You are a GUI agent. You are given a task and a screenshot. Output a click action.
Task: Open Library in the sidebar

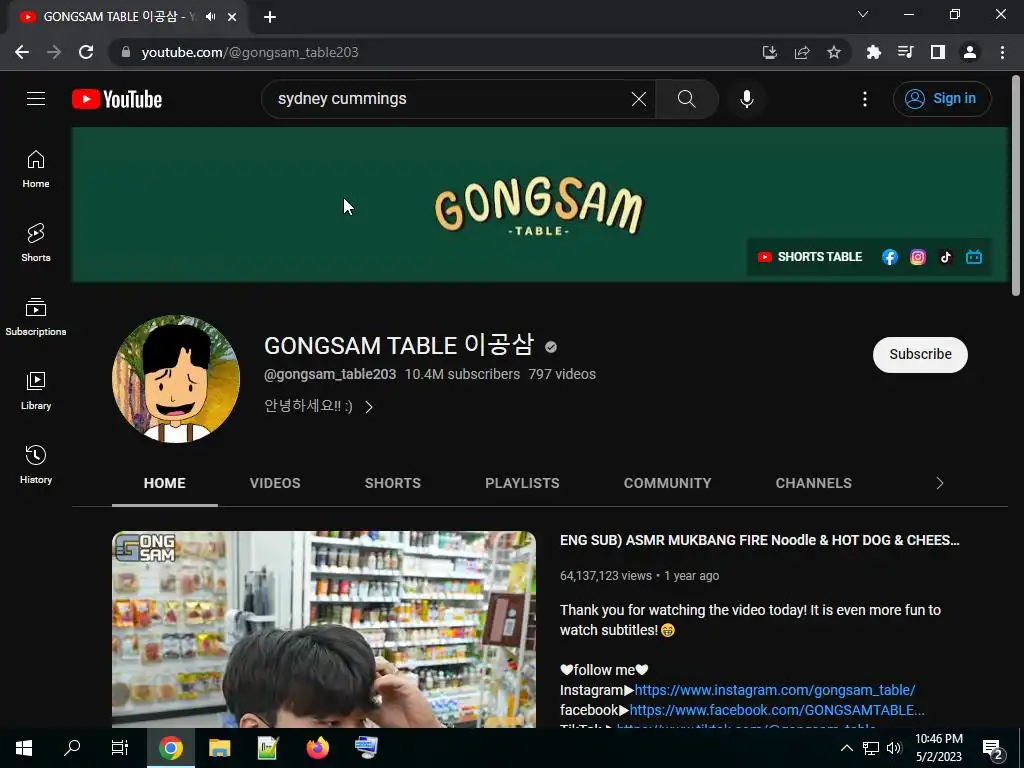36,391
